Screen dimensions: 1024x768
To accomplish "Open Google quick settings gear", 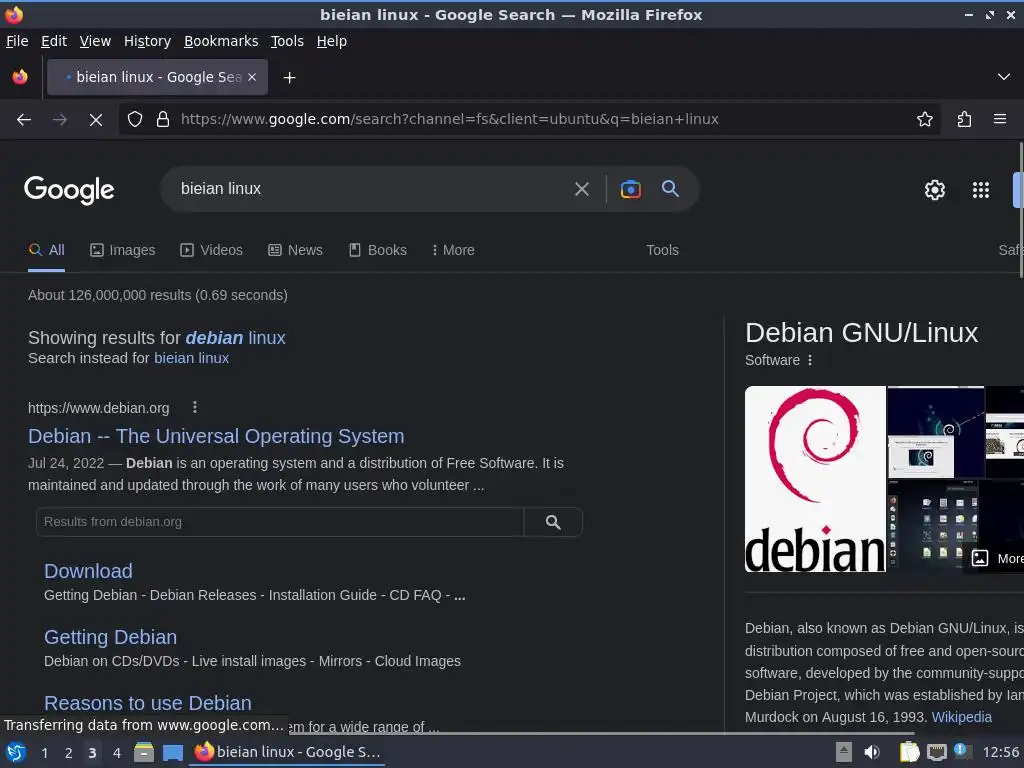I will [935, 190].
